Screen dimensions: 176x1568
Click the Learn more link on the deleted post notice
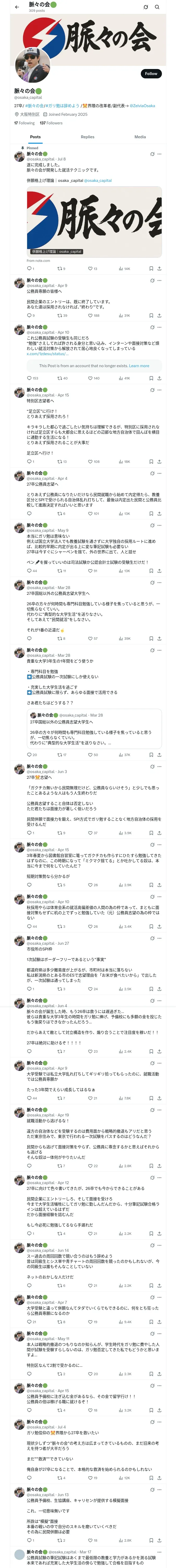(139, 366)
